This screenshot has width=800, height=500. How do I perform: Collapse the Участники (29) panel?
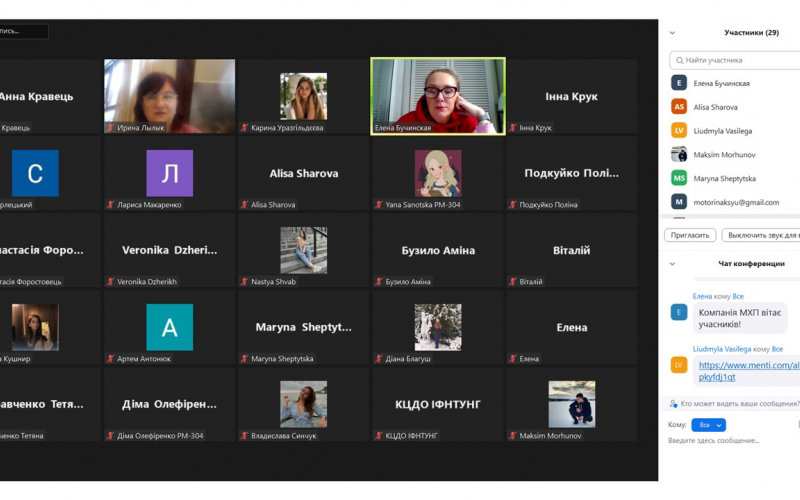(672, 33)
